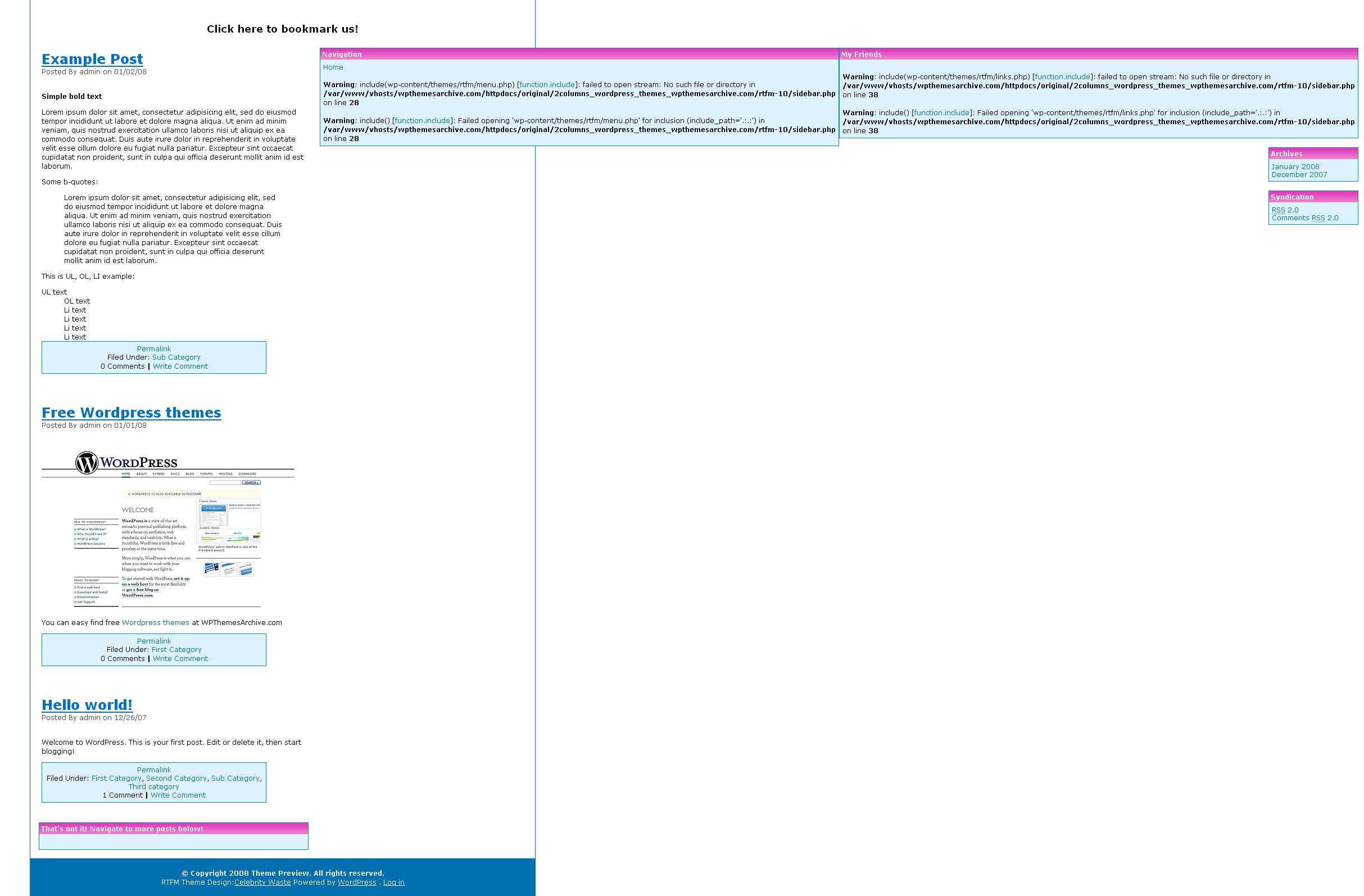
Task: Open the 'Hello world!' post title
Action: 87,705
